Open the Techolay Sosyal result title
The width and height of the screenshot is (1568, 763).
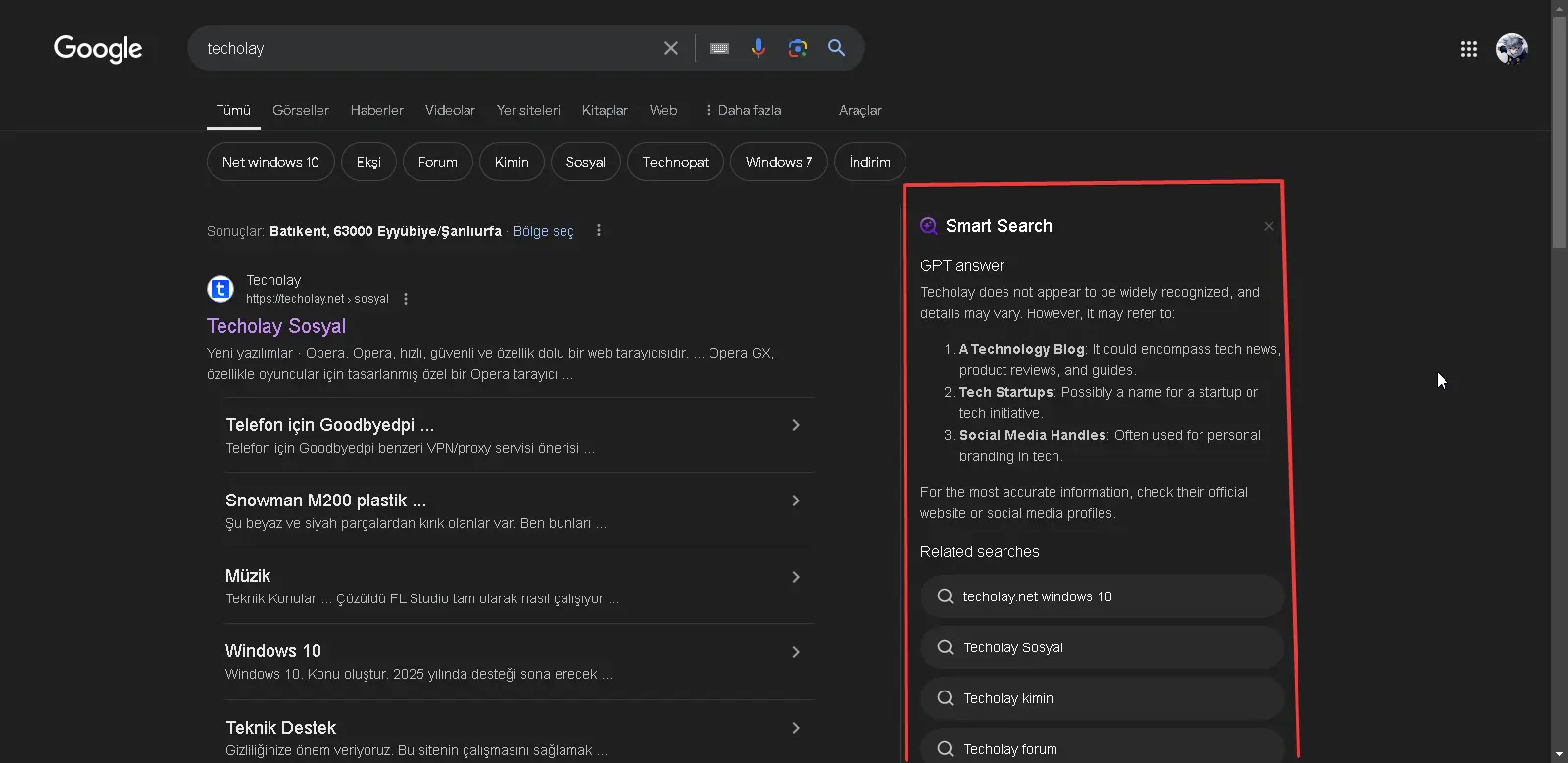[x=276, y=326]
